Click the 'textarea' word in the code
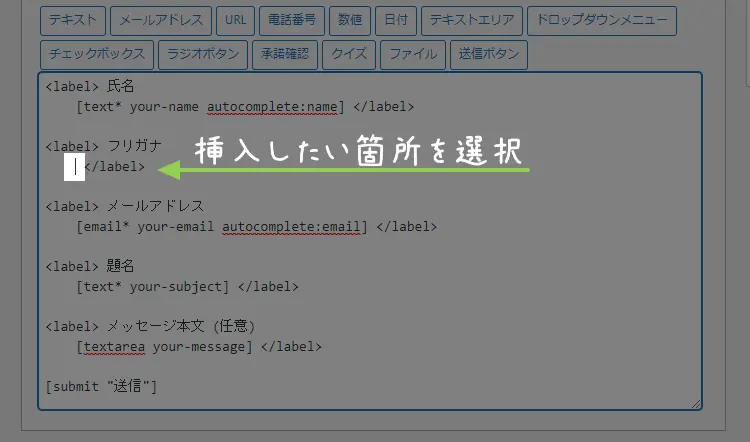 coord(114,347)
